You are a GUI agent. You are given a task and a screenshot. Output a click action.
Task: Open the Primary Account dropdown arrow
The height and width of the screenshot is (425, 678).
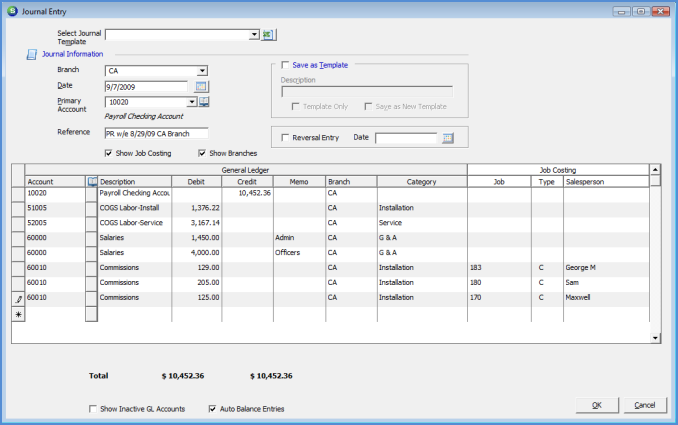(x=192, y=102)
